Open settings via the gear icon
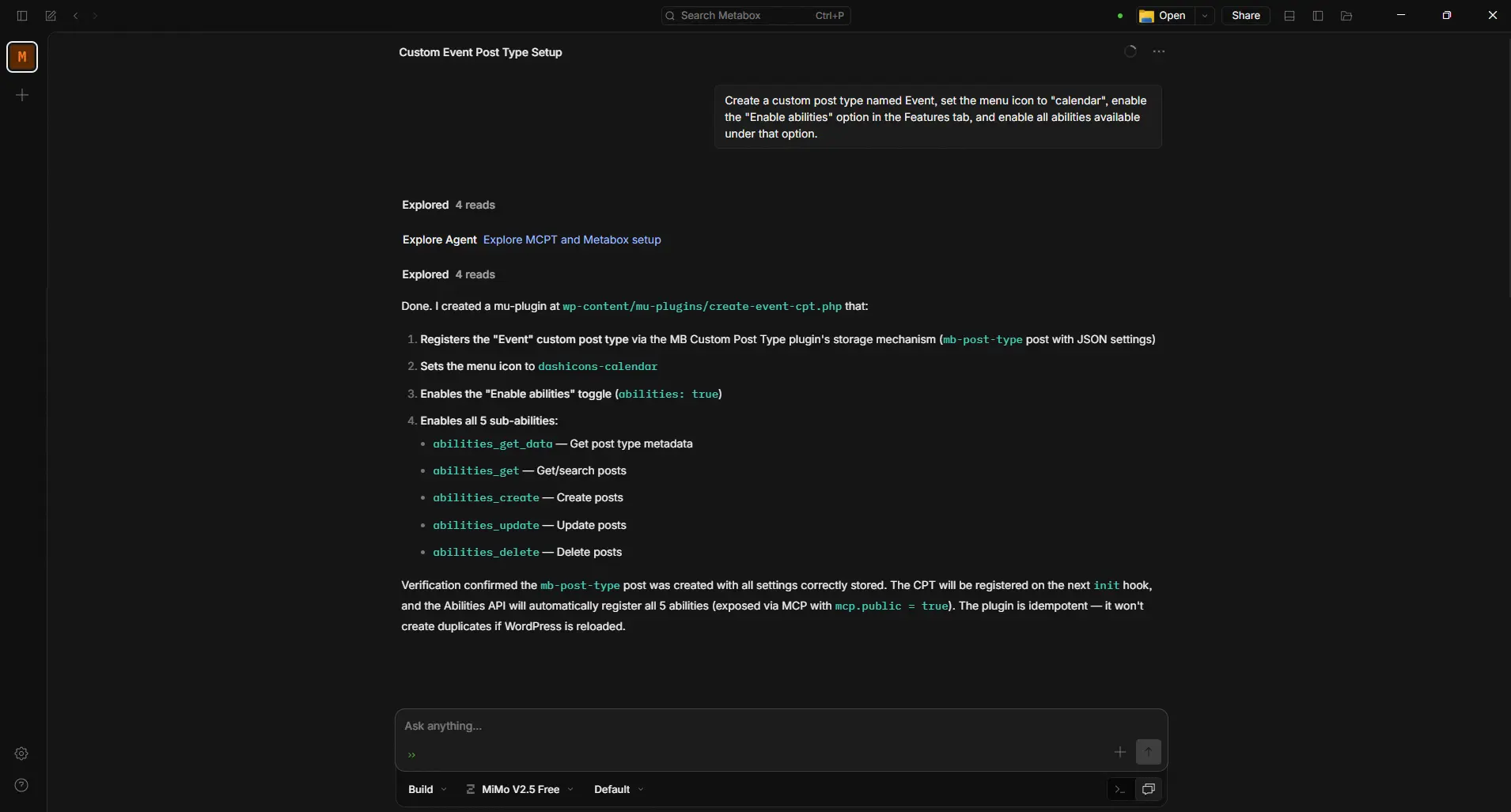 (21, 753)
